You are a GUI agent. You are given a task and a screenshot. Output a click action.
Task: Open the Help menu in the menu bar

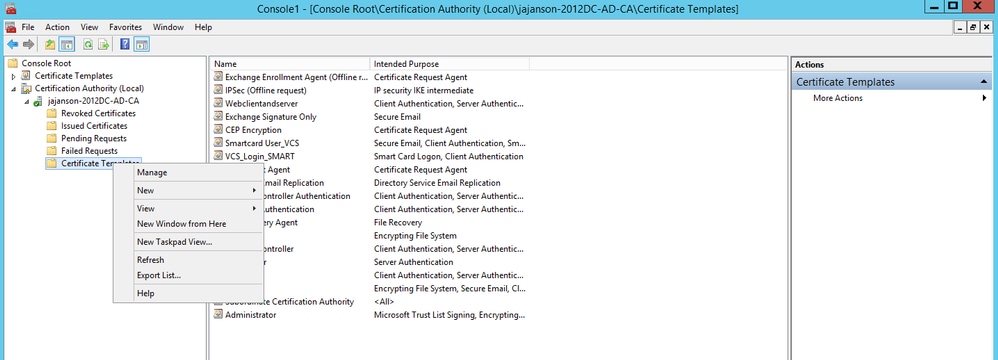[x=204, y=27]
